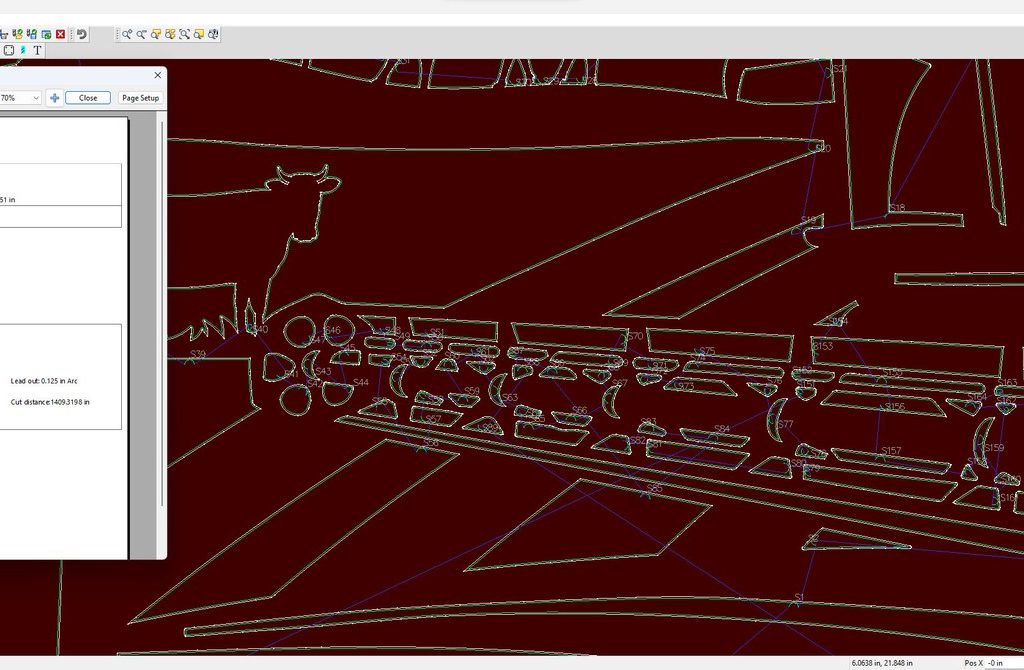Select the Text tool T icon
Image resolution: width=1024 pixels, height=670 pixels.
pyautogui.click(x=38, y=50)
